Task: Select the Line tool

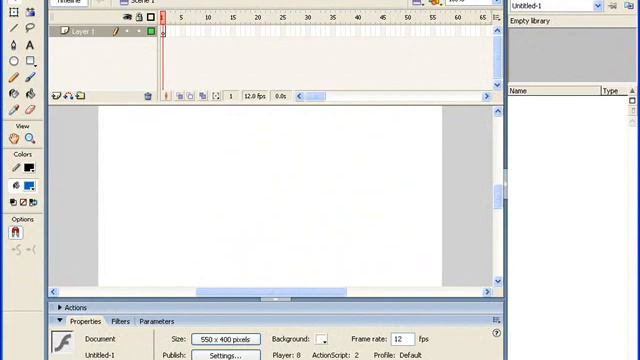Action: 14,28
